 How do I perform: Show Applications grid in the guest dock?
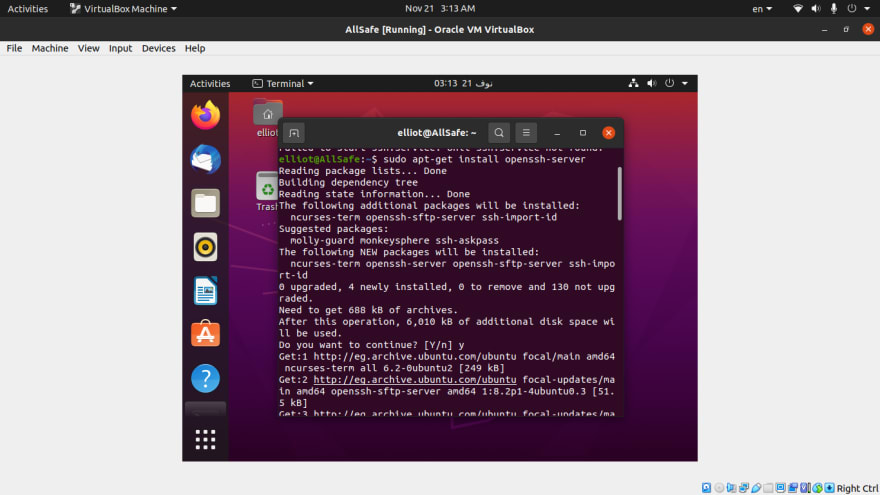pos(205,439)
